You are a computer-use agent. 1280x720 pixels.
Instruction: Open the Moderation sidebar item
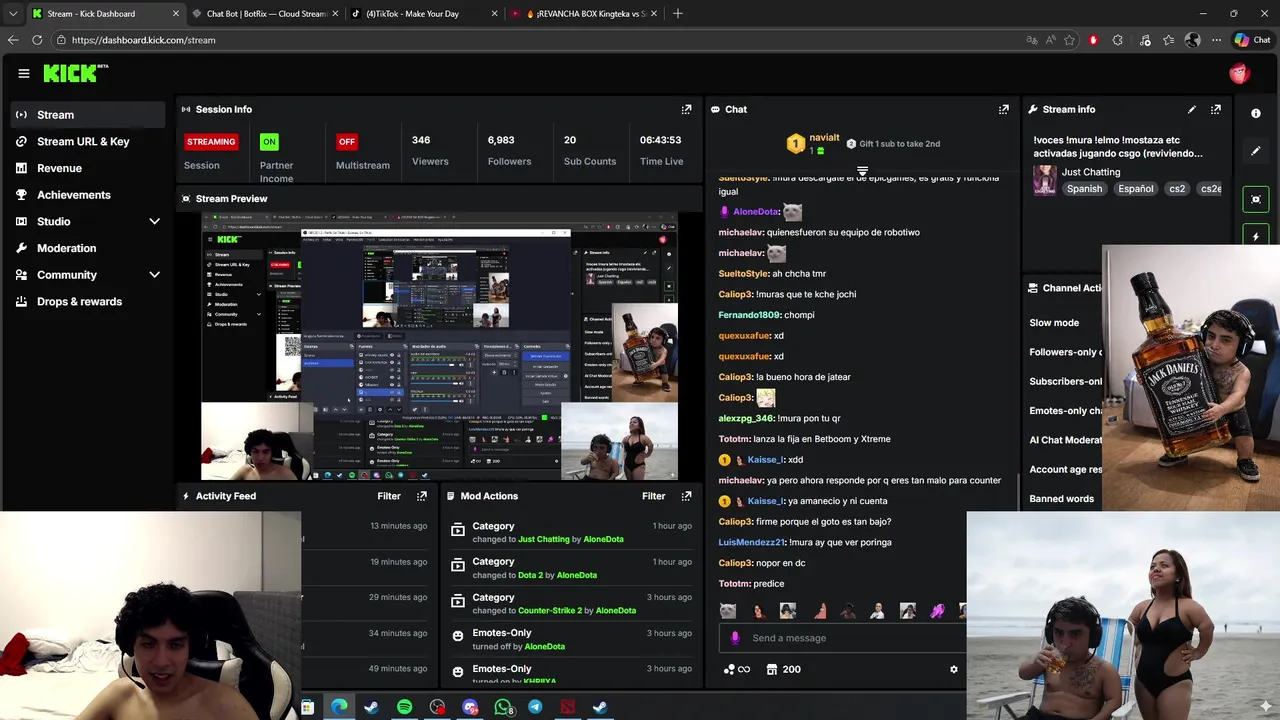coord(88,248)
